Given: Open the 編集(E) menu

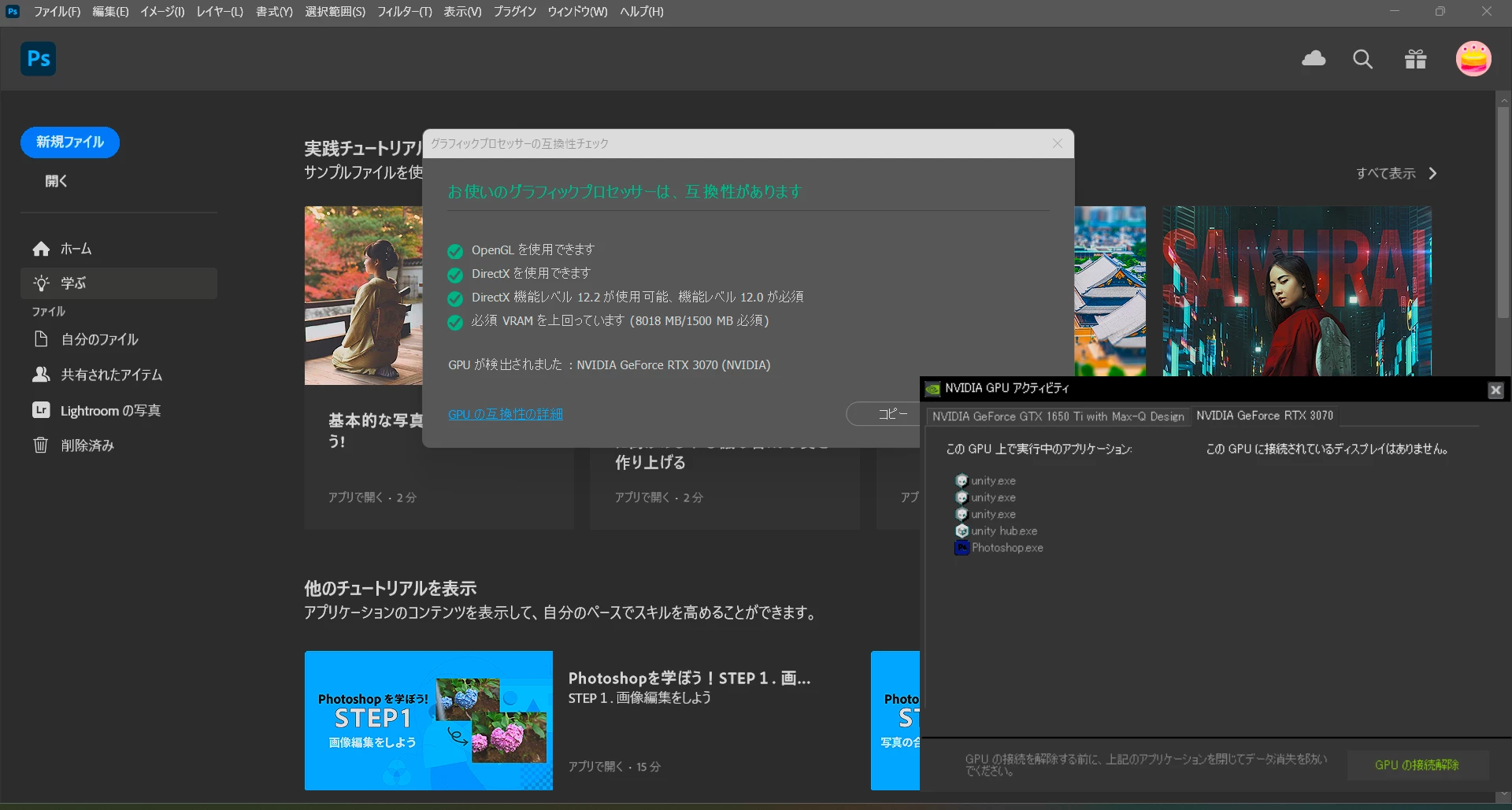Looking at the screenshot, I should 110,12.
